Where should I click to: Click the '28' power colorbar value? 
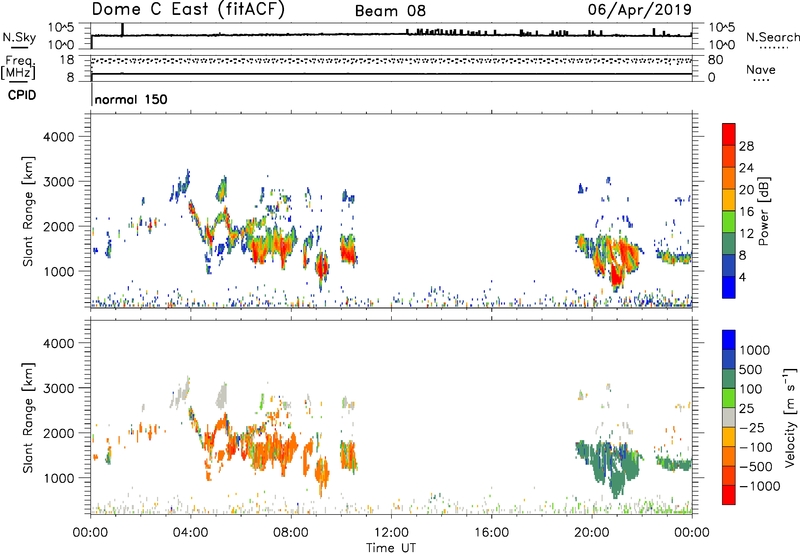tap(746, 146)
